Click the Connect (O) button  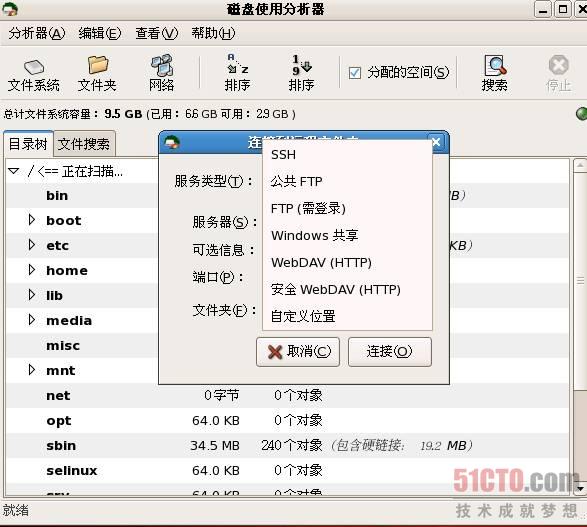click(x=390, y=352)
